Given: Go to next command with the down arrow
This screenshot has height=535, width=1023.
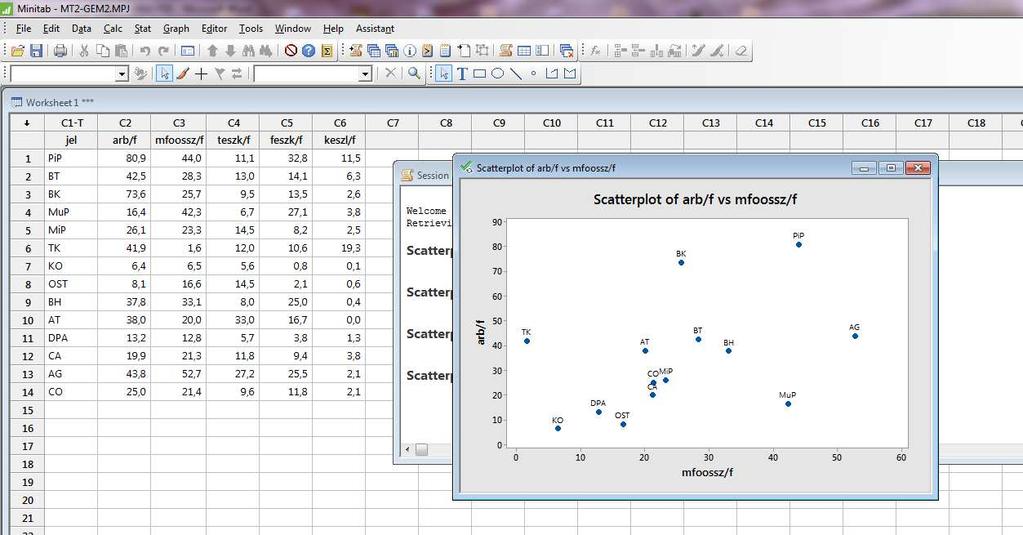Looking at the screenshot, I should 230,51.
